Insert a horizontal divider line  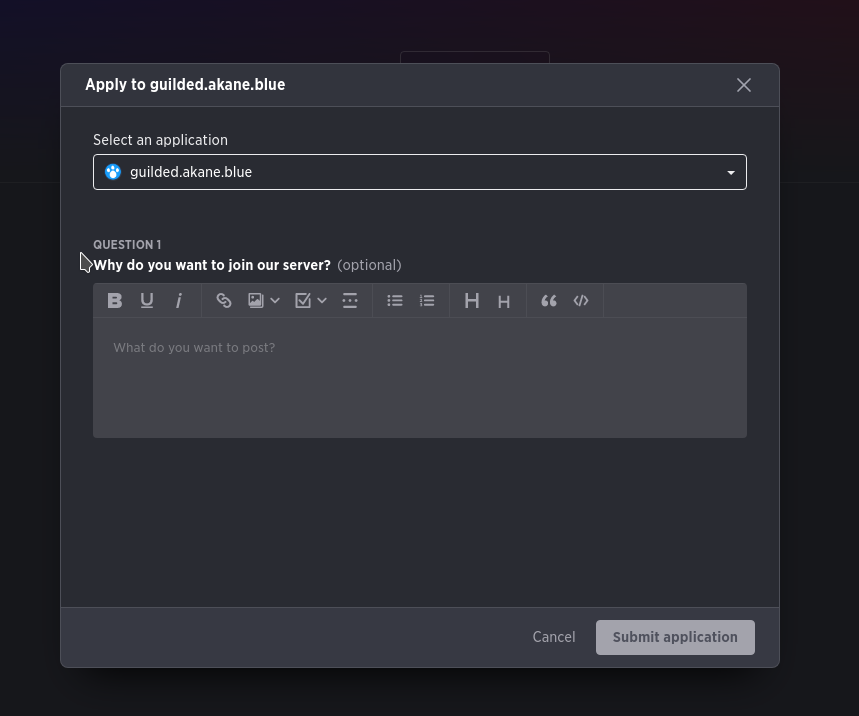coord(350,301)
